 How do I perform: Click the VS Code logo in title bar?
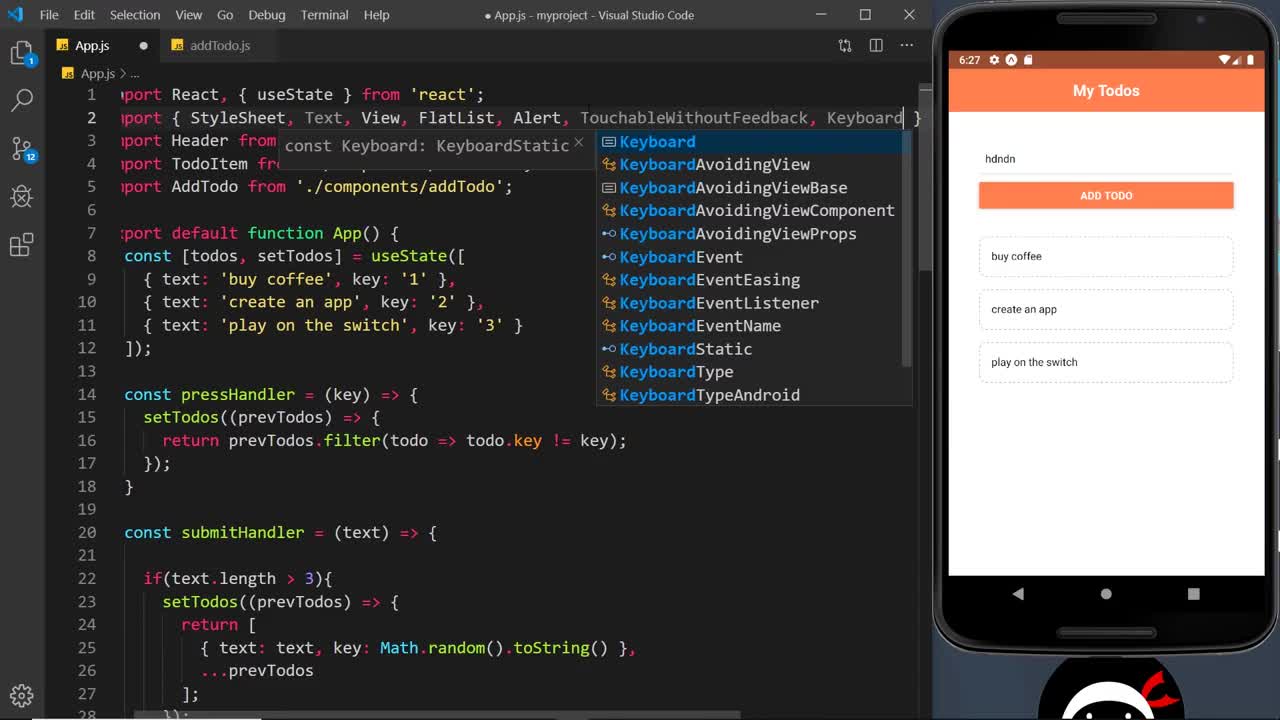pyautogui.click(x=15, y=15)
